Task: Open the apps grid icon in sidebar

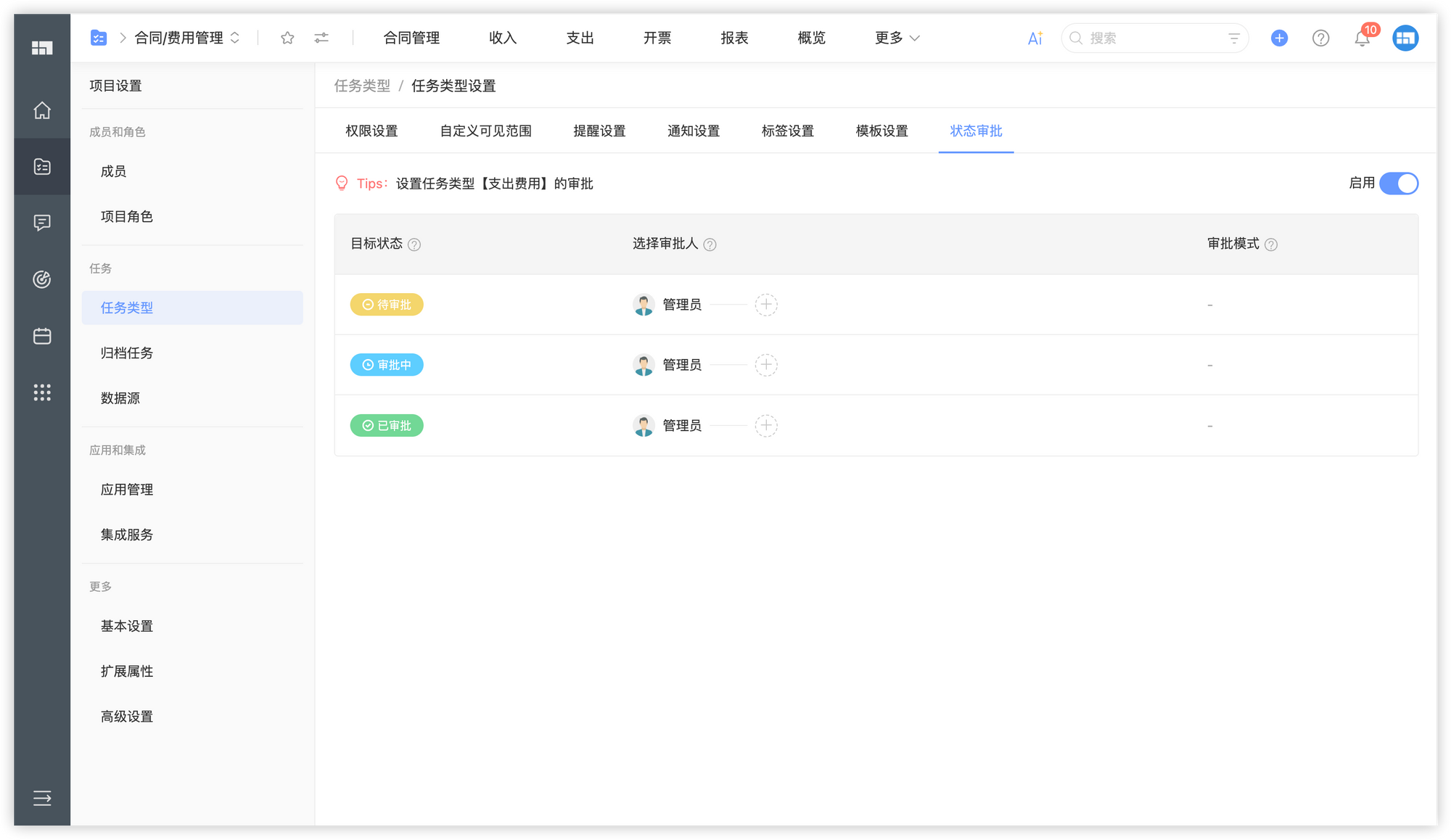Action: pos(42,392)
